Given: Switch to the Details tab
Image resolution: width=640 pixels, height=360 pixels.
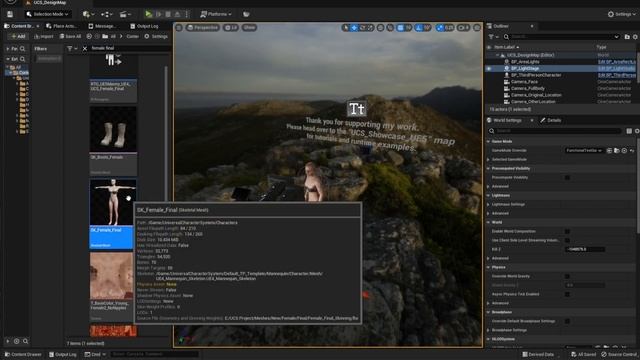Looking at the screenshot, I should pyautogui.click(x=551, y=120).
